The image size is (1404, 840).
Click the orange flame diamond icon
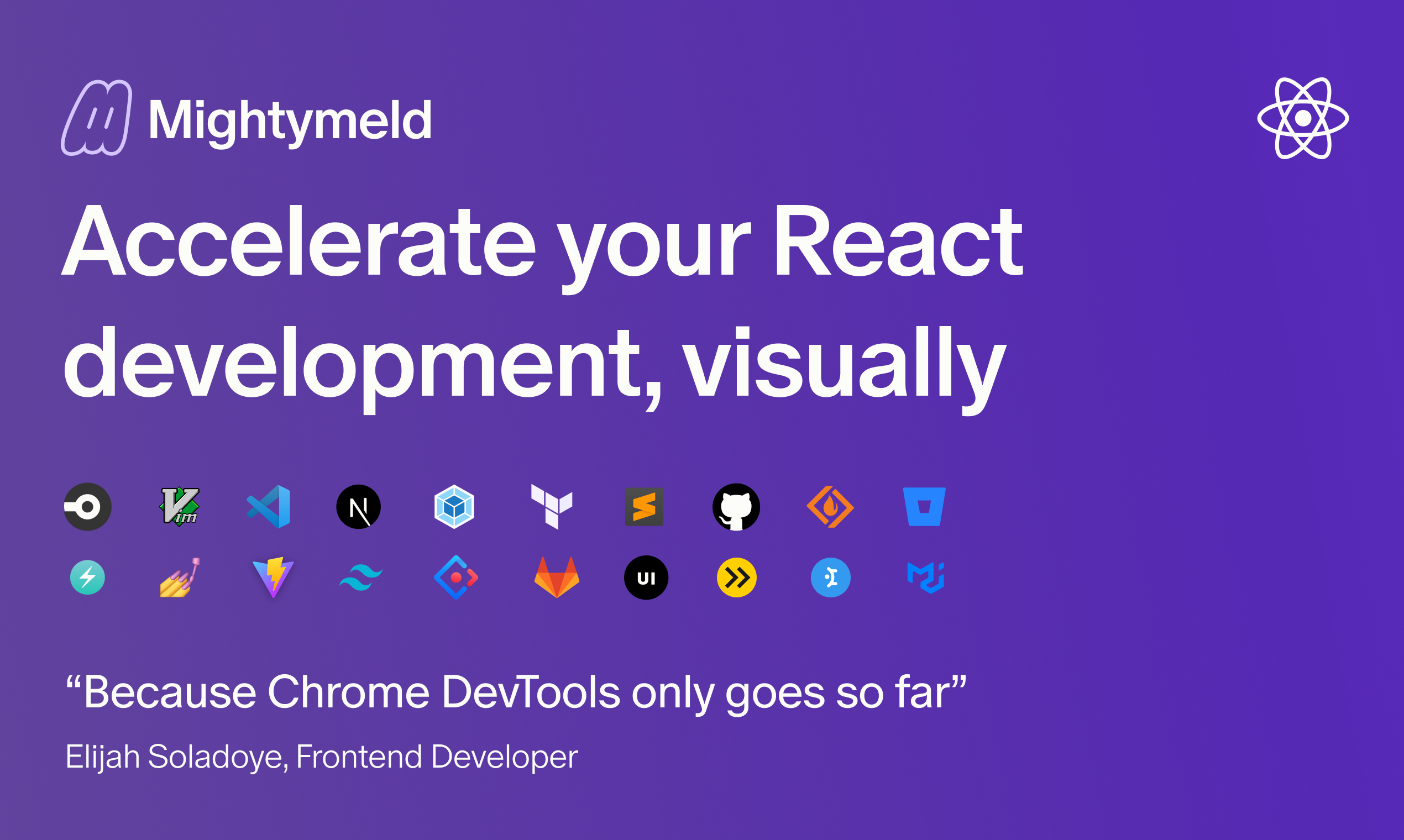pos(830,507)
